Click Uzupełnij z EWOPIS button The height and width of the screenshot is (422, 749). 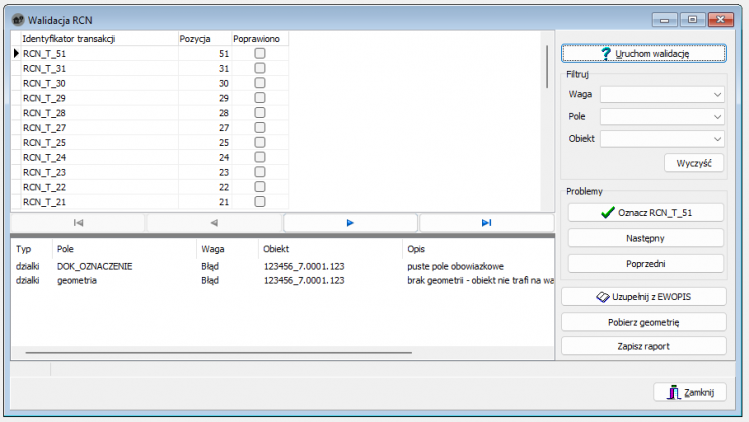pyautogui.click(x=643, y=297)
